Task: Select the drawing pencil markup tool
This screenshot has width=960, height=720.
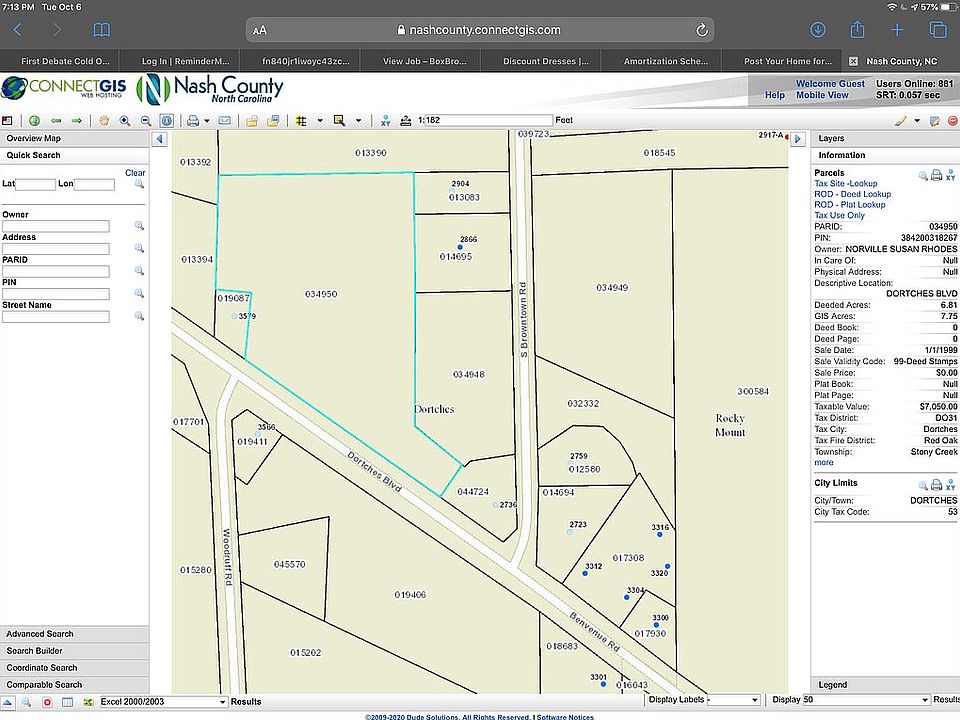Action: tap(900, 121)
